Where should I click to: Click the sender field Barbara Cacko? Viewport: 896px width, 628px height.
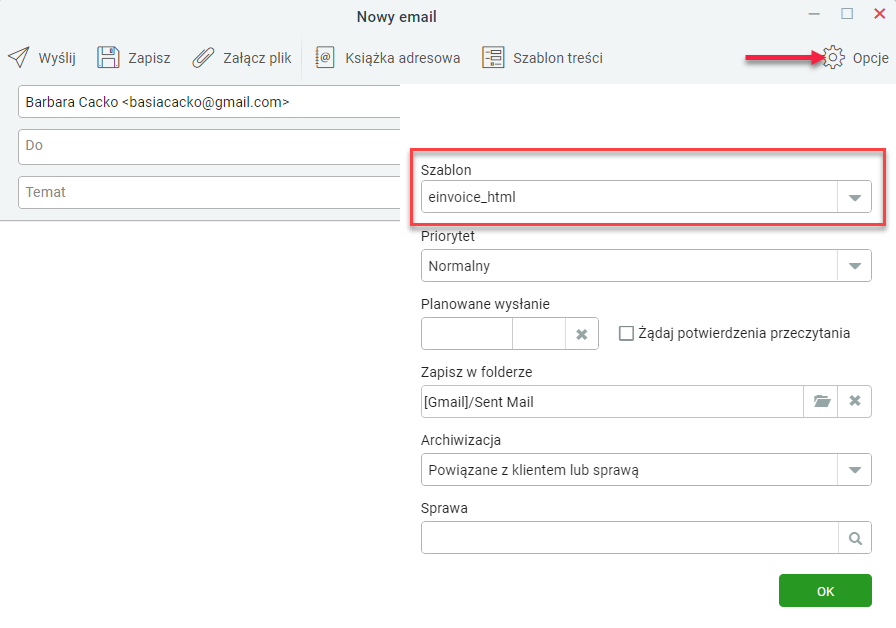tap(209, 102)
